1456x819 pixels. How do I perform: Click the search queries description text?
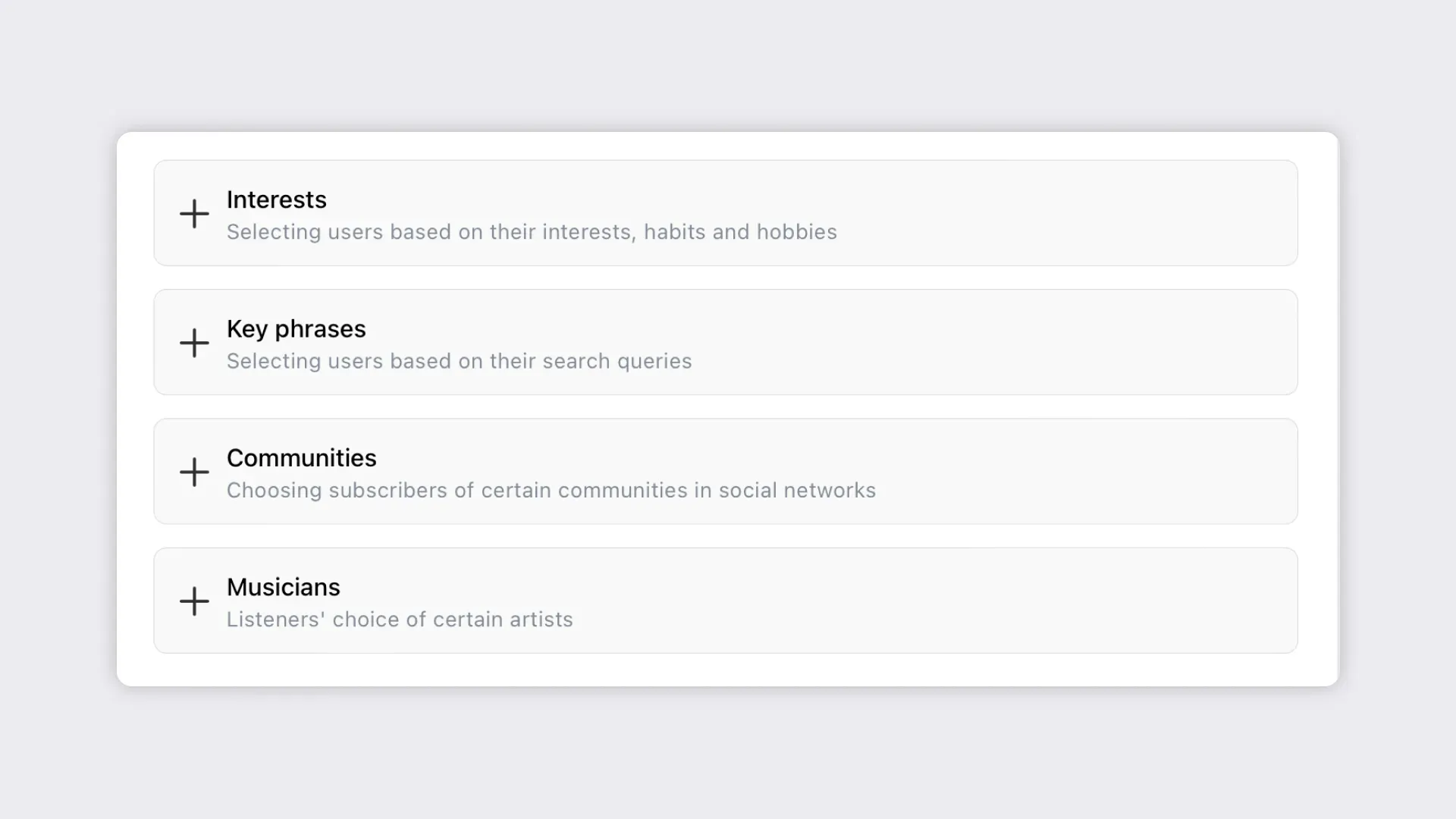coord(459,361)
